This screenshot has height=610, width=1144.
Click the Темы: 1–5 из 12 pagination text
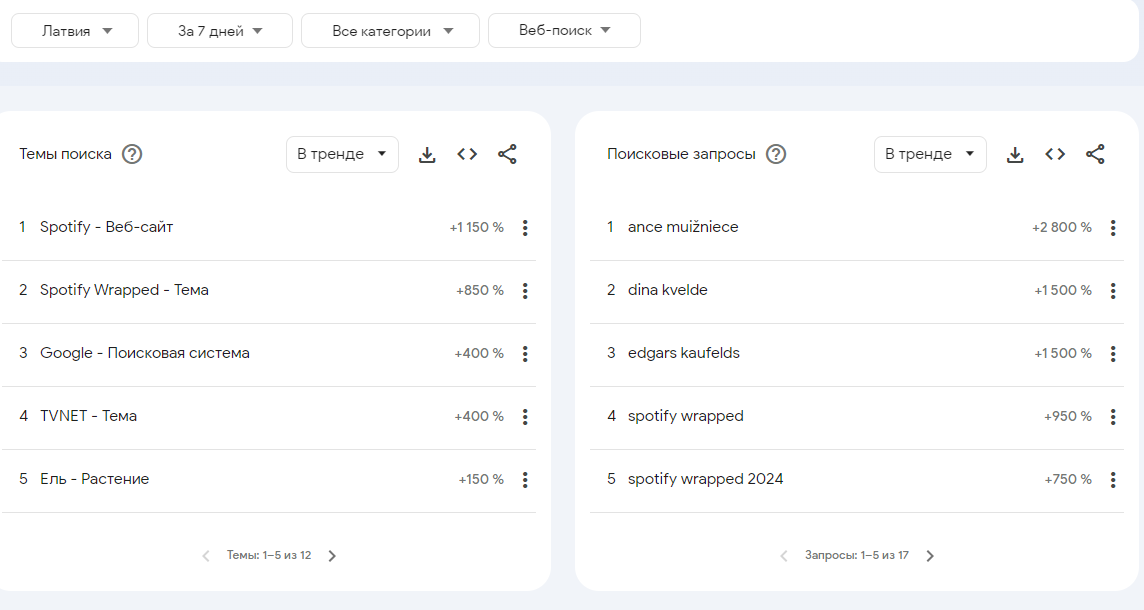pyautogui.click(x=268, y=555)
